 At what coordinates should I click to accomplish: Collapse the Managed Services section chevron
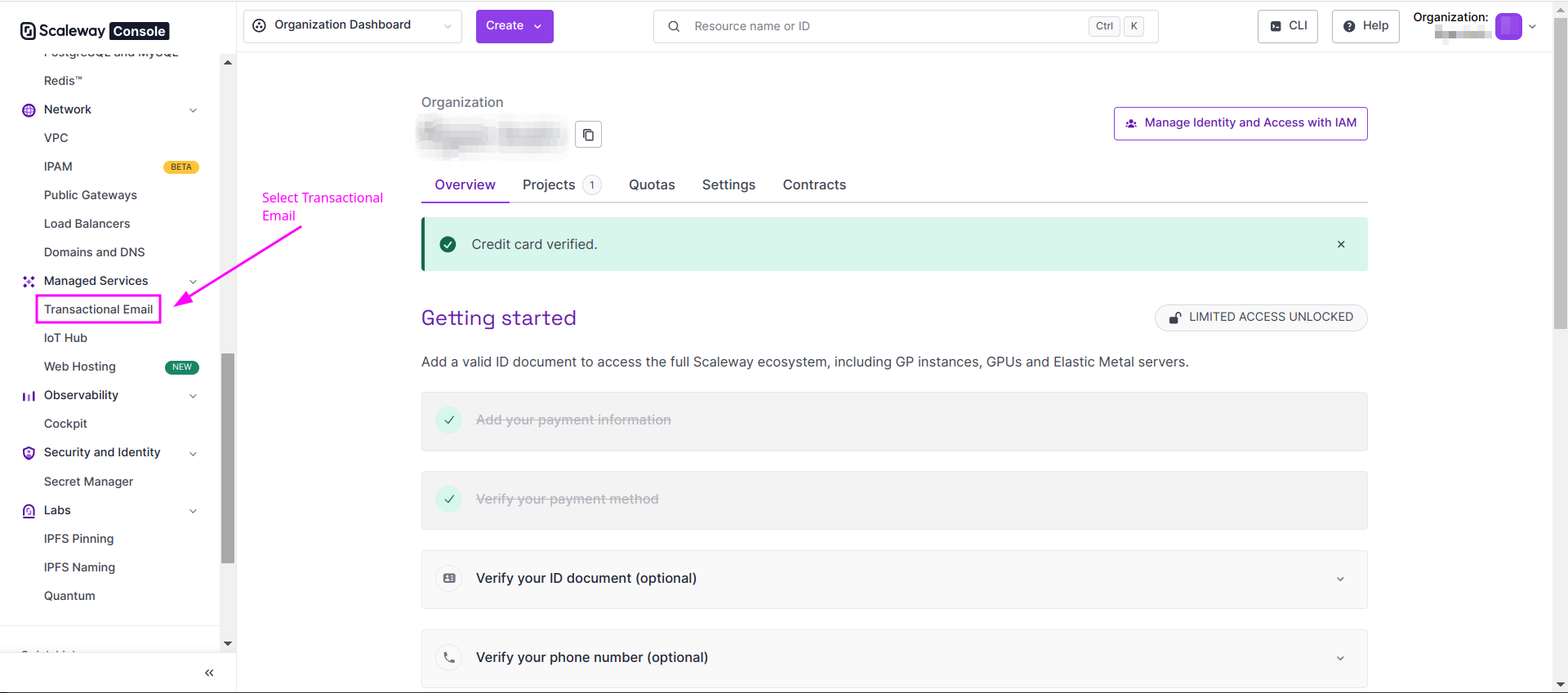click(194, 282)
